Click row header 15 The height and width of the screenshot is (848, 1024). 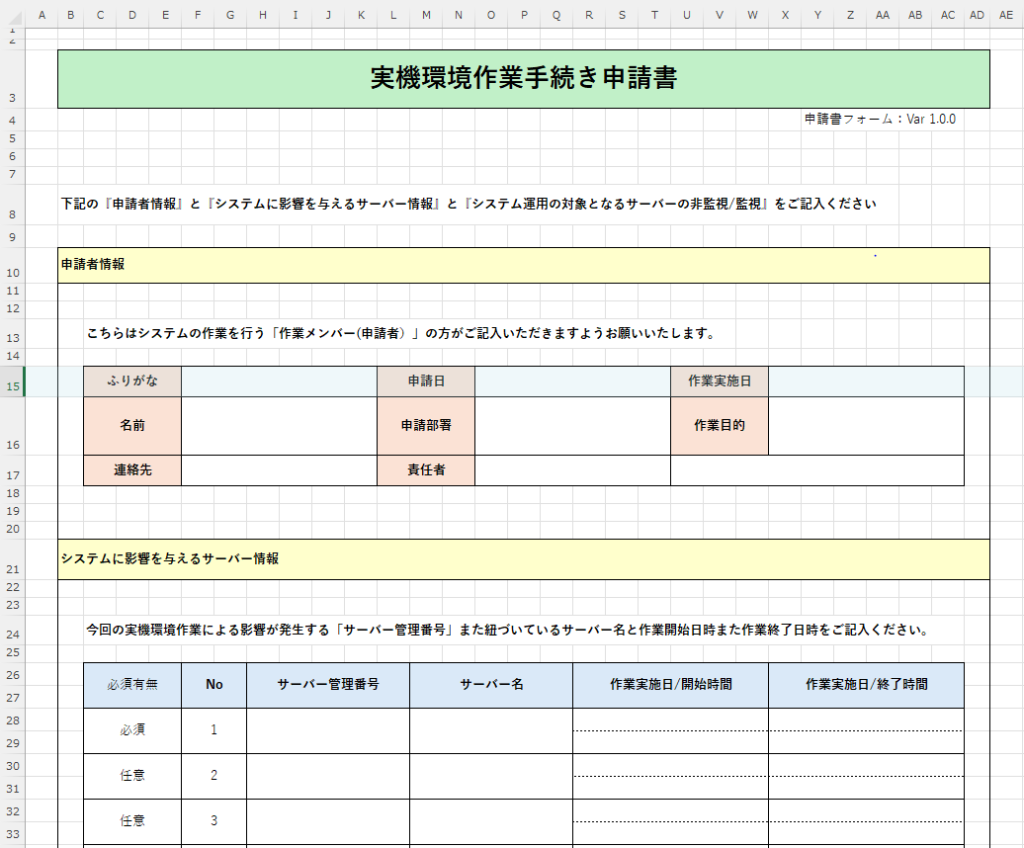(x=13, y=386)
